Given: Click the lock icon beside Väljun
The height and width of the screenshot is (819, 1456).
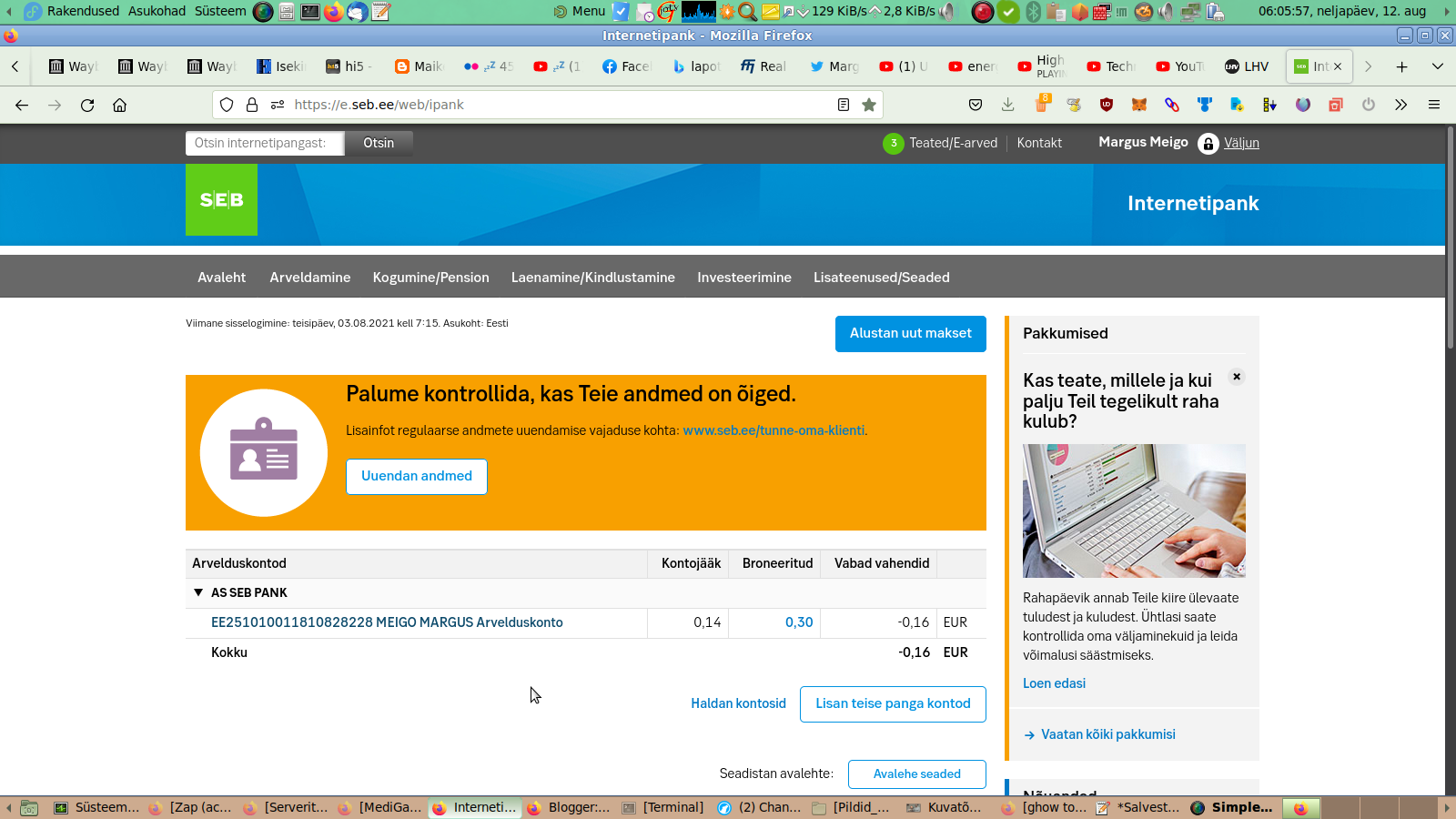Looking at the screenshot, I should click(x=1208, y=143).
